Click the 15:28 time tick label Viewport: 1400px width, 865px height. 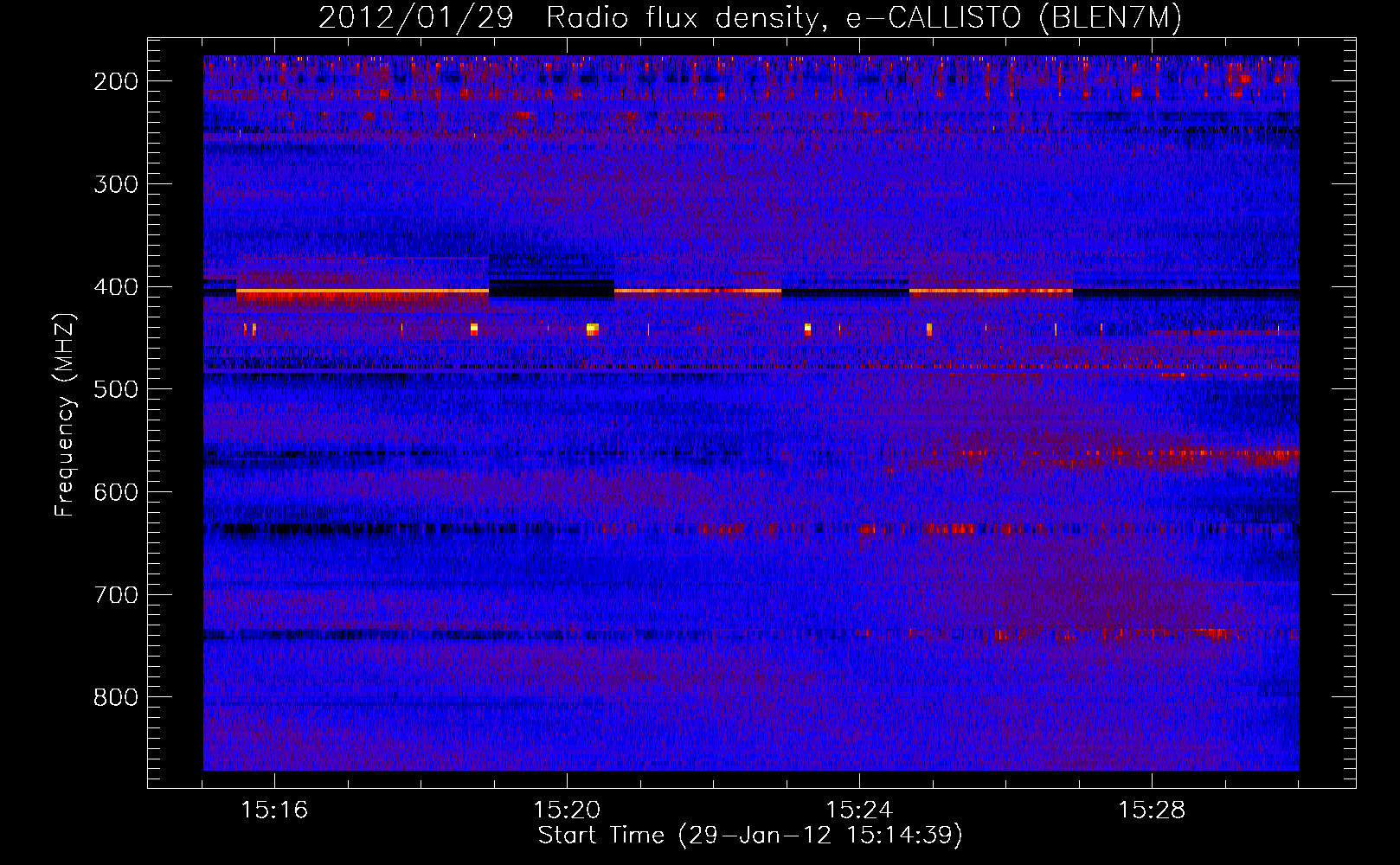tap(1152, 811)
